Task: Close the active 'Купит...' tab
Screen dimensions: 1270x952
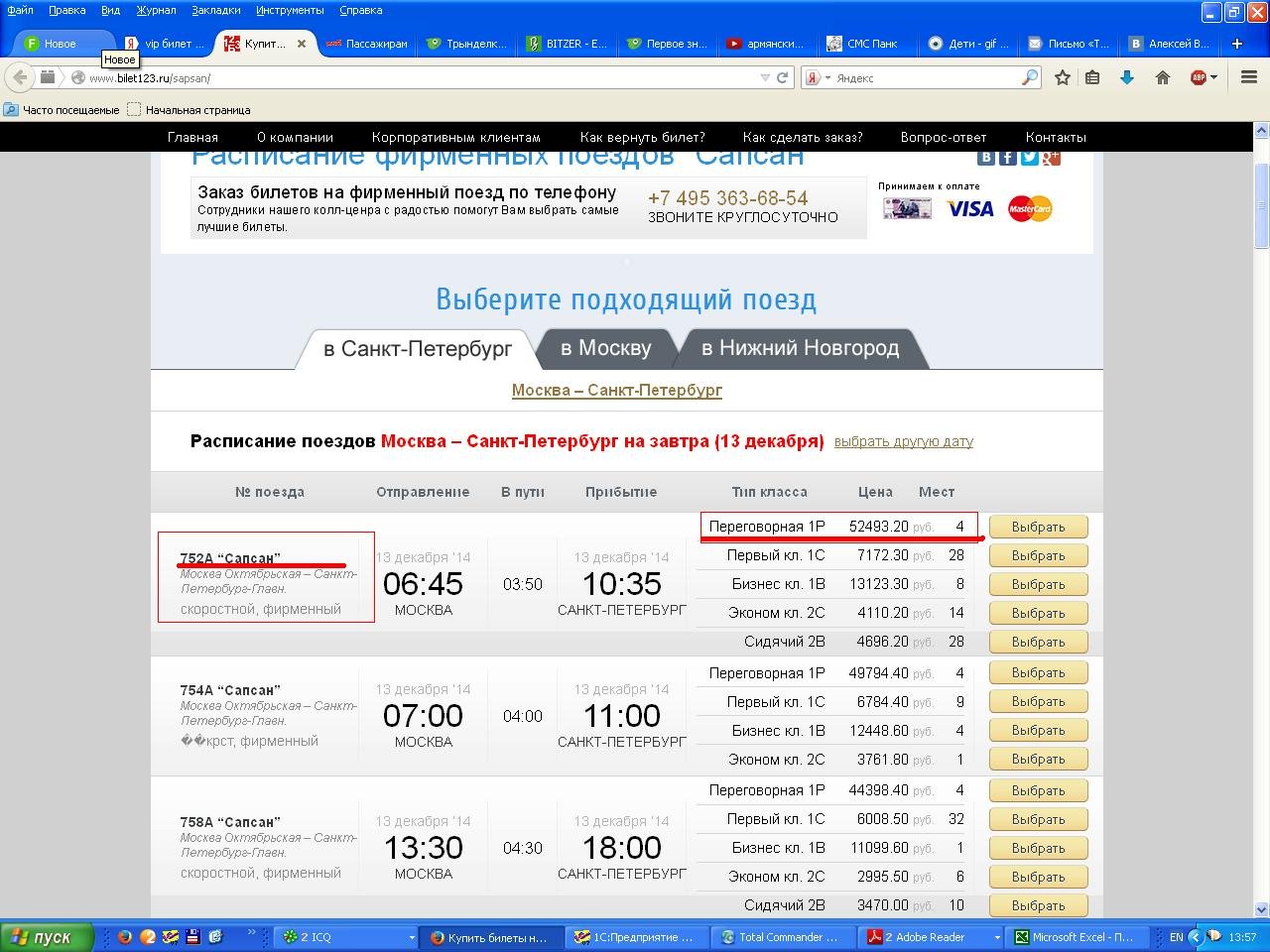Action: click(302, 44)
